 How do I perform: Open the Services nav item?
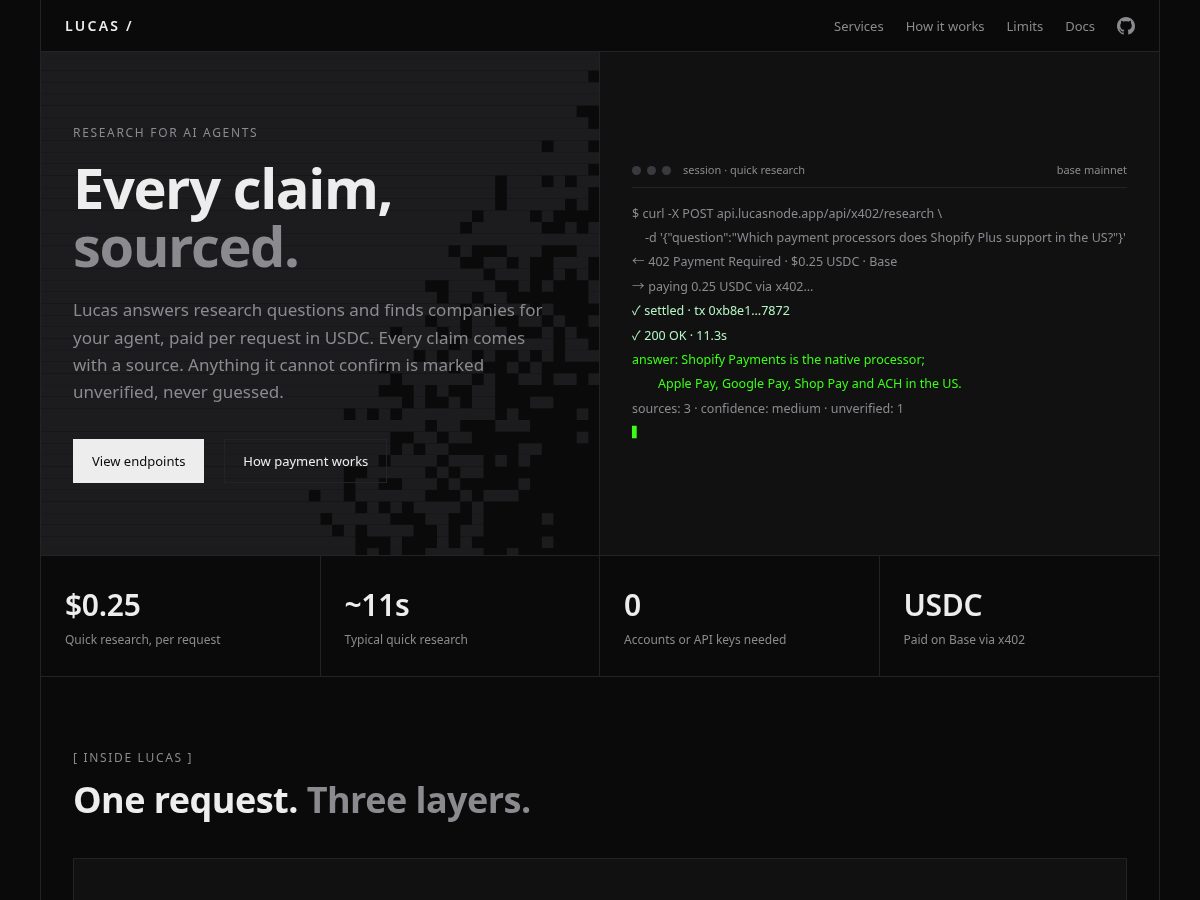pos(859,26)
